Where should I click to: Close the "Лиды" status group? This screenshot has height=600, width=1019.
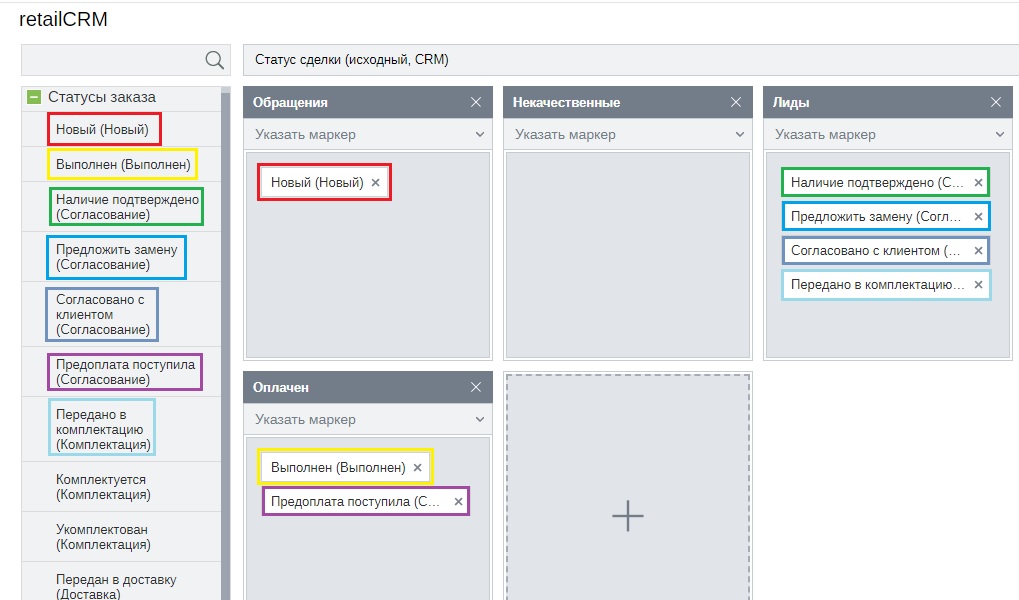click(x=995, y=101)
